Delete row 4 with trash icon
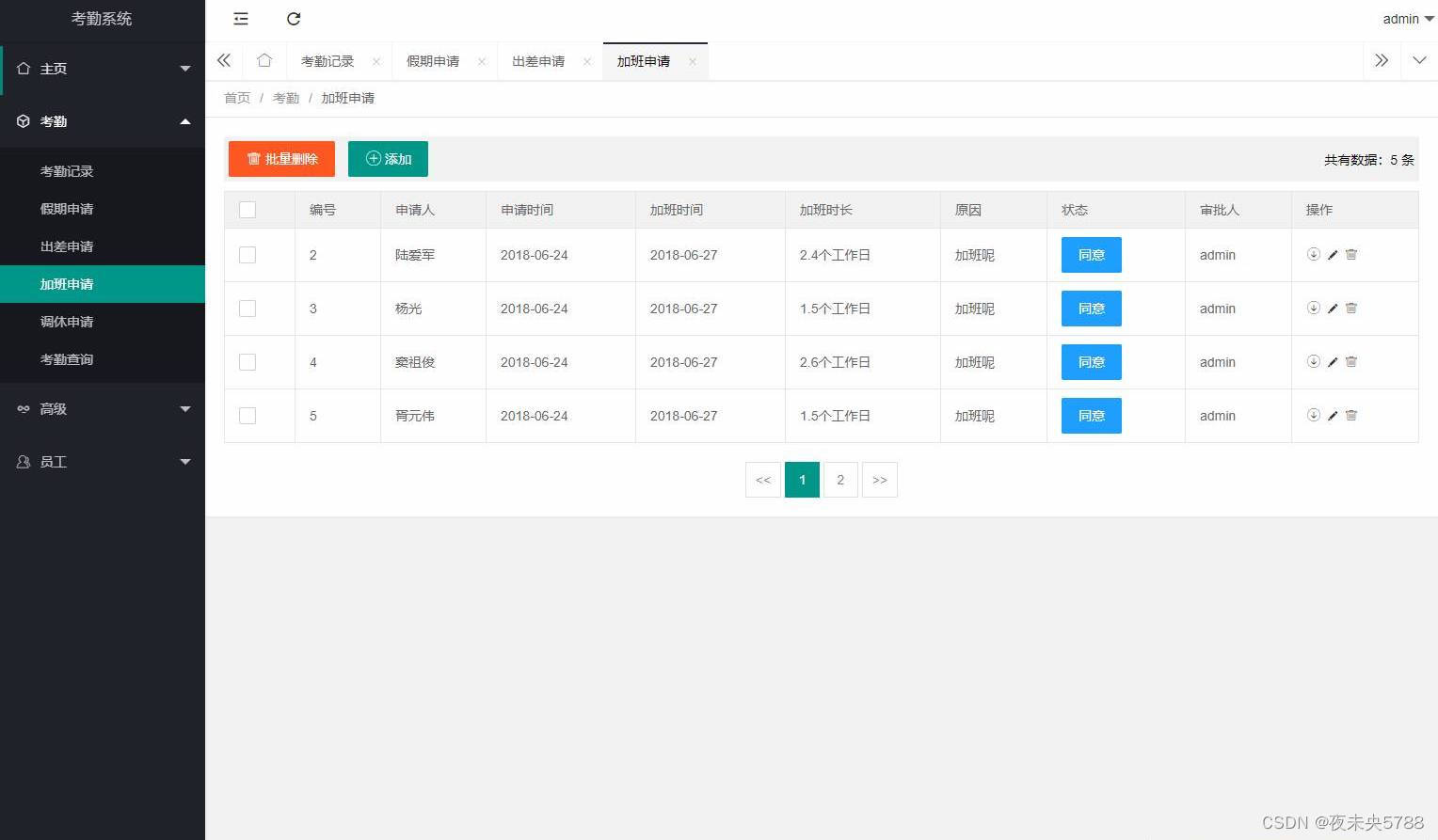Viewport: 1438px width, 840px height. pyautogui.click(x=1351, y=361)
